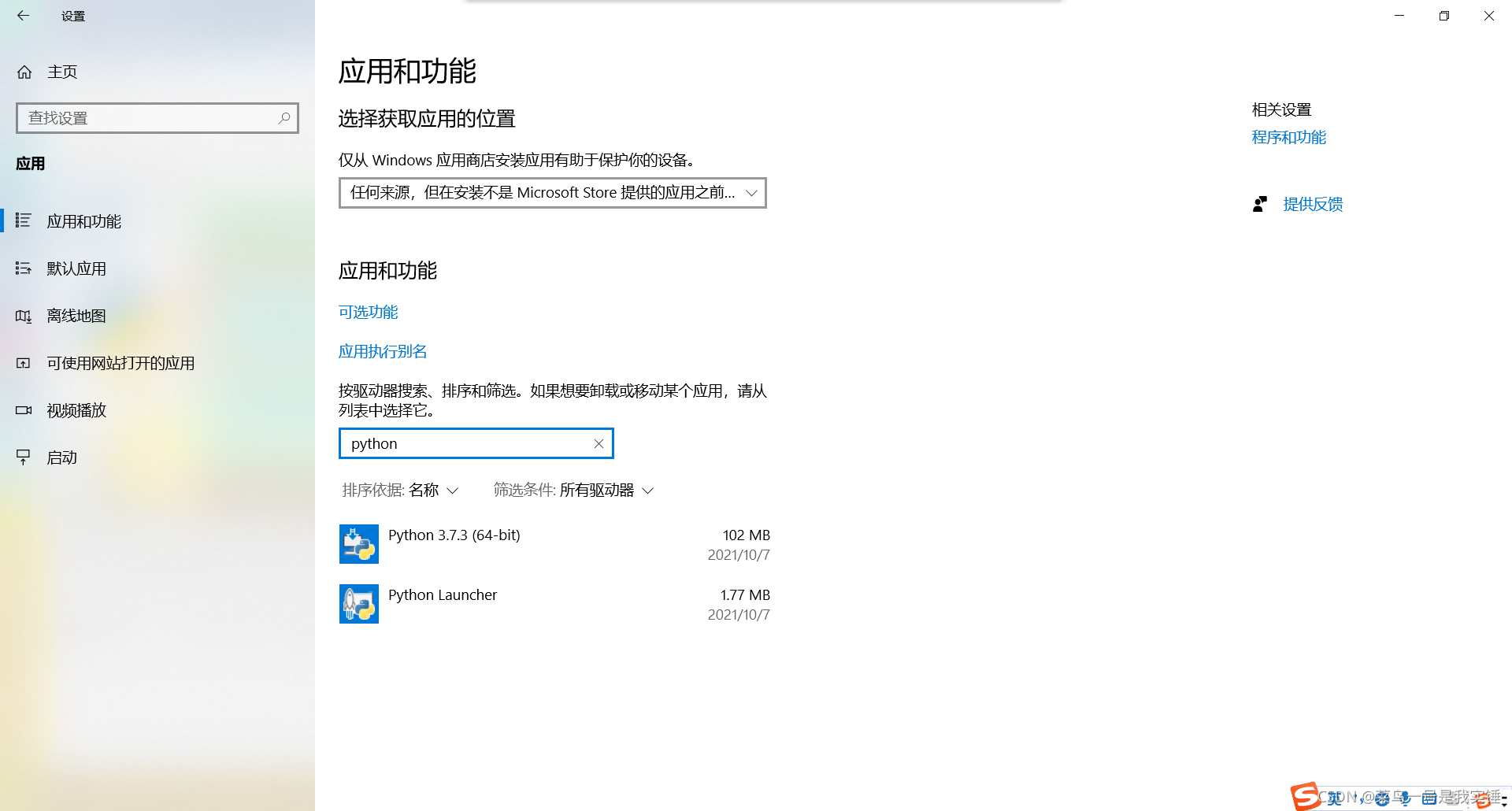Click the 查找设置 search box
The image size is (1512, 811).
pyautogui.click(x=142, y=117)
